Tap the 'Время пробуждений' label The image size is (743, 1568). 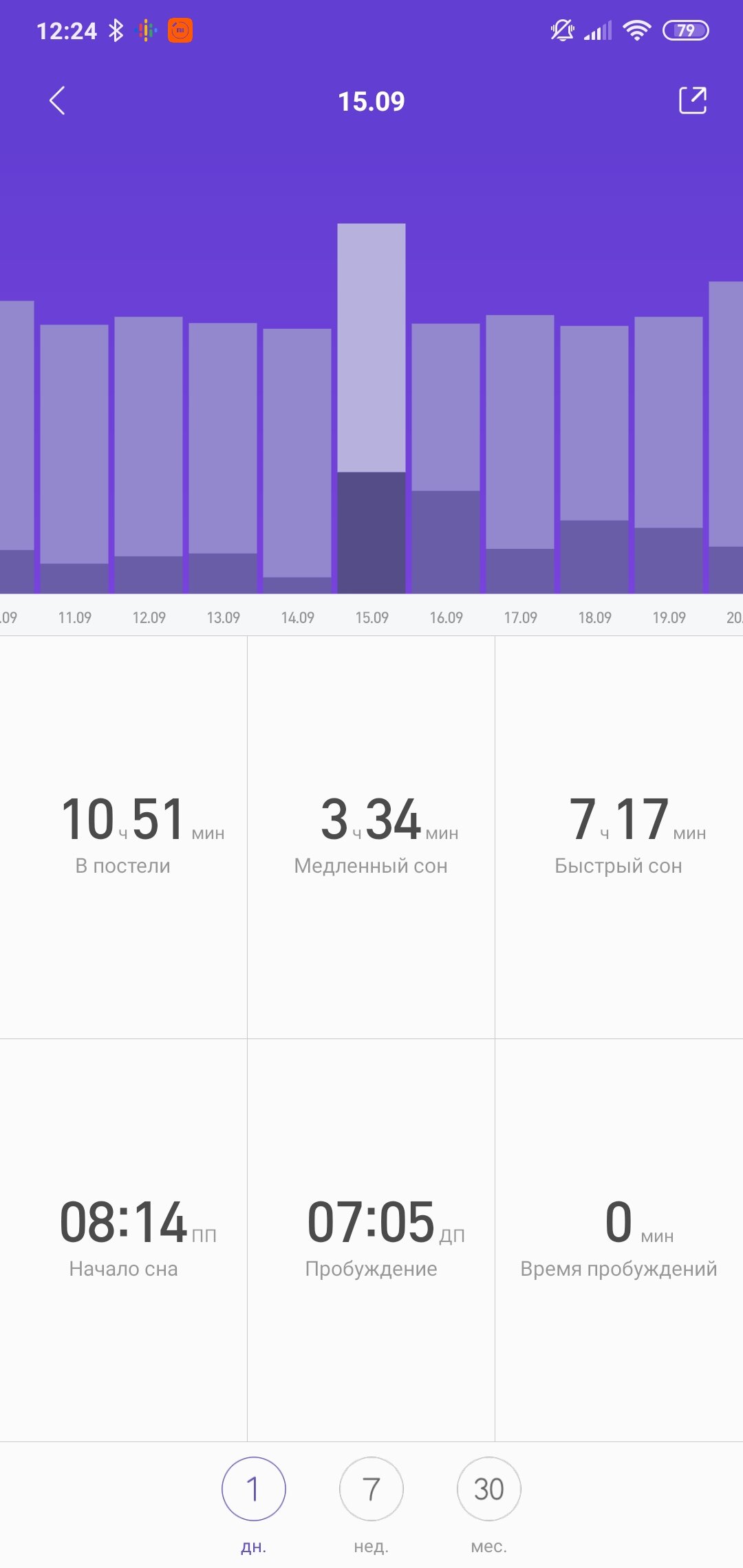618,1269
